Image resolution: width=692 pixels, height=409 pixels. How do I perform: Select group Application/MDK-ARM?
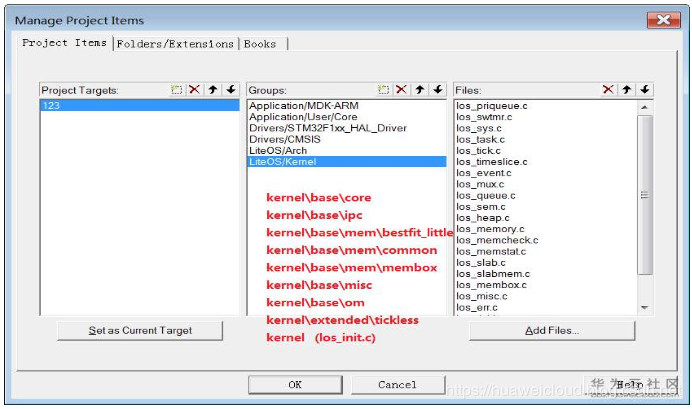tap(347, 105)
